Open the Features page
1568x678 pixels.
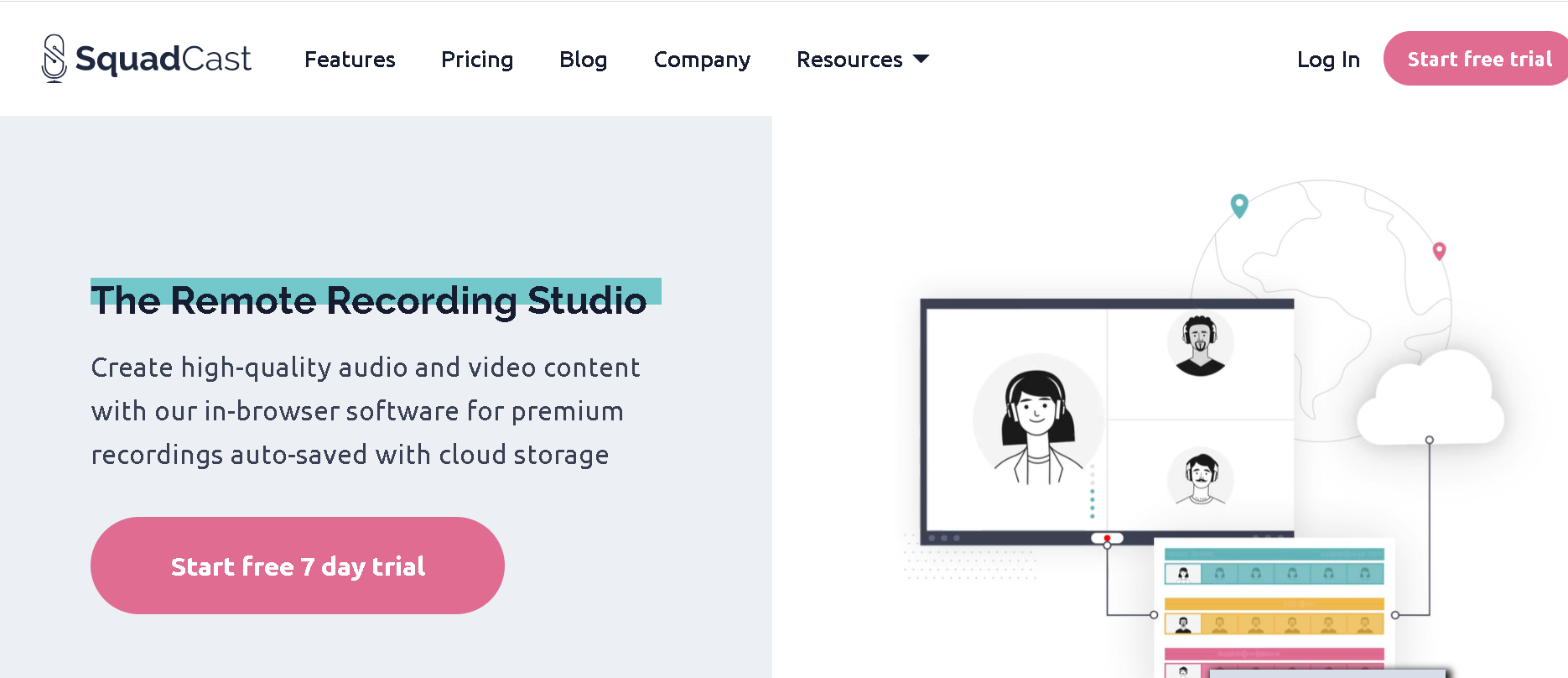(x=350, y=60)
